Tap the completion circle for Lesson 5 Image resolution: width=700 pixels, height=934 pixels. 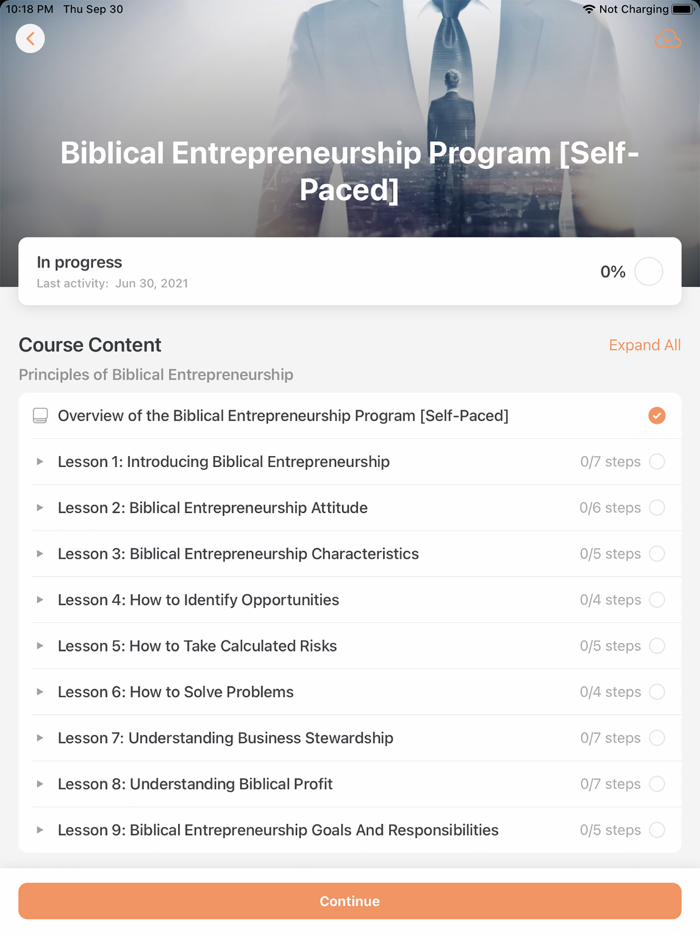coord(657,645)
